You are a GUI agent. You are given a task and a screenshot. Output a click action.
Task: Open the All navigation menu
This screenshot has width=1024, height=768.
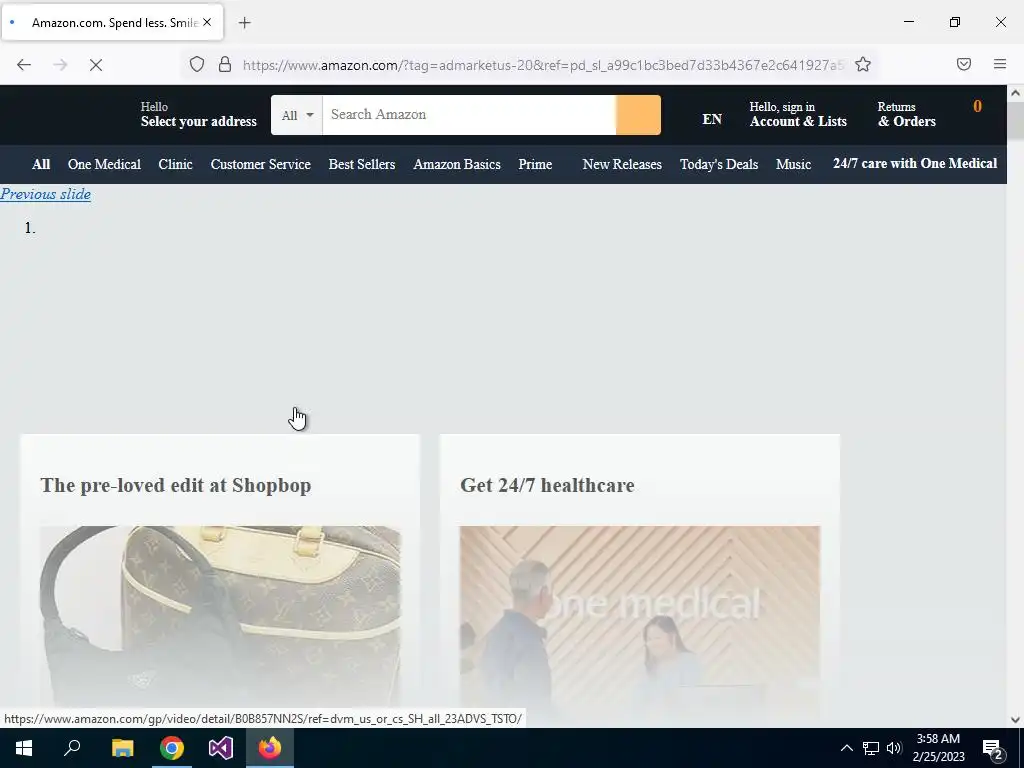[x=41, y=164]
